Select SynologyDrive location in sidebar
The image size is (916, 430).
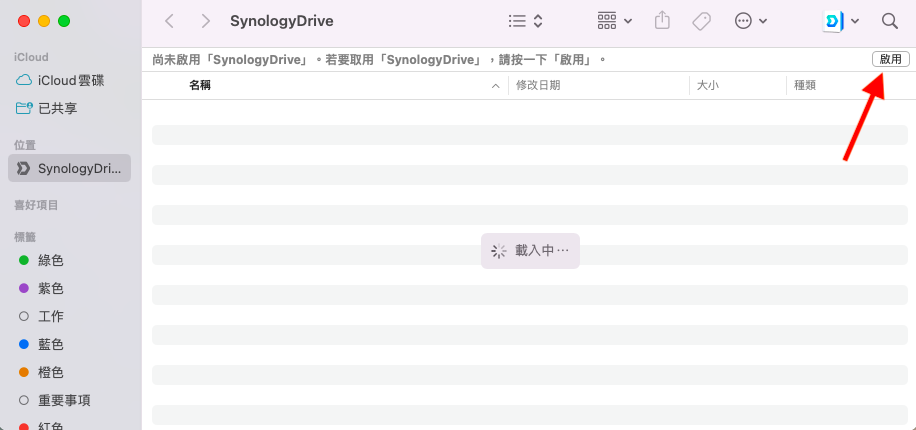70,168
